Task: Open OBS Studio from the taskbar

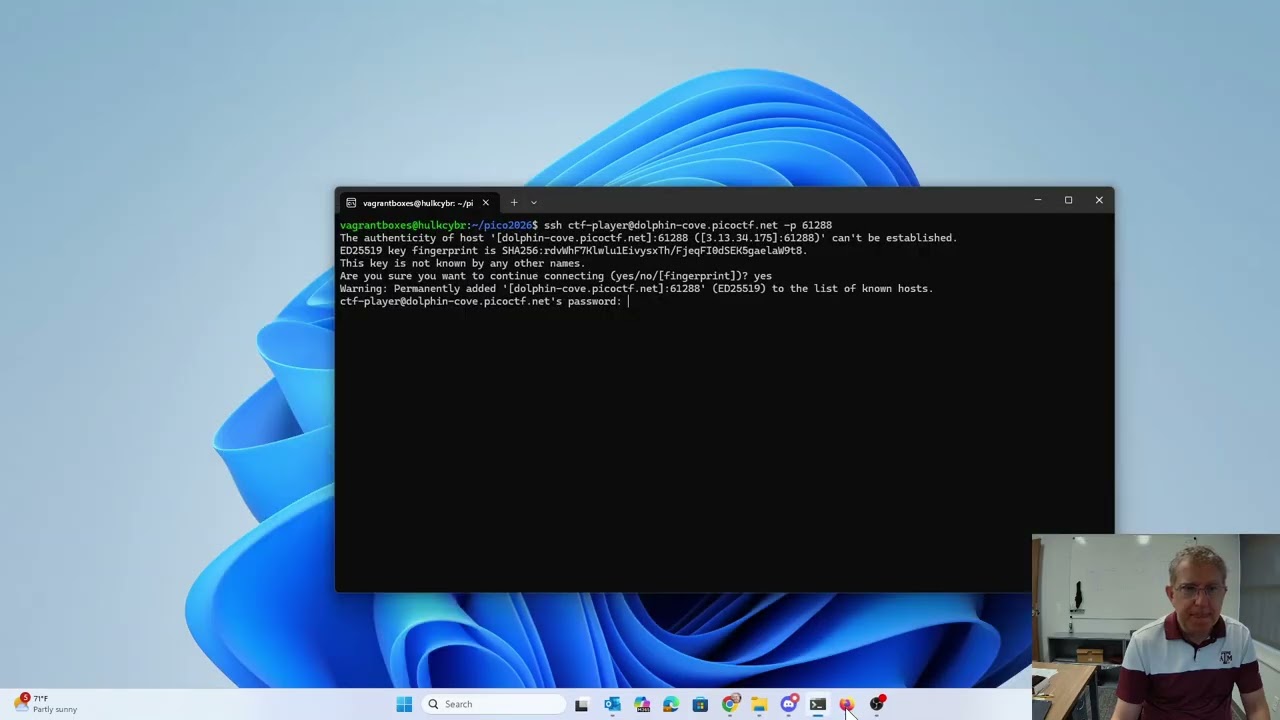Action: pyautogui.click(x=877, y=704)
